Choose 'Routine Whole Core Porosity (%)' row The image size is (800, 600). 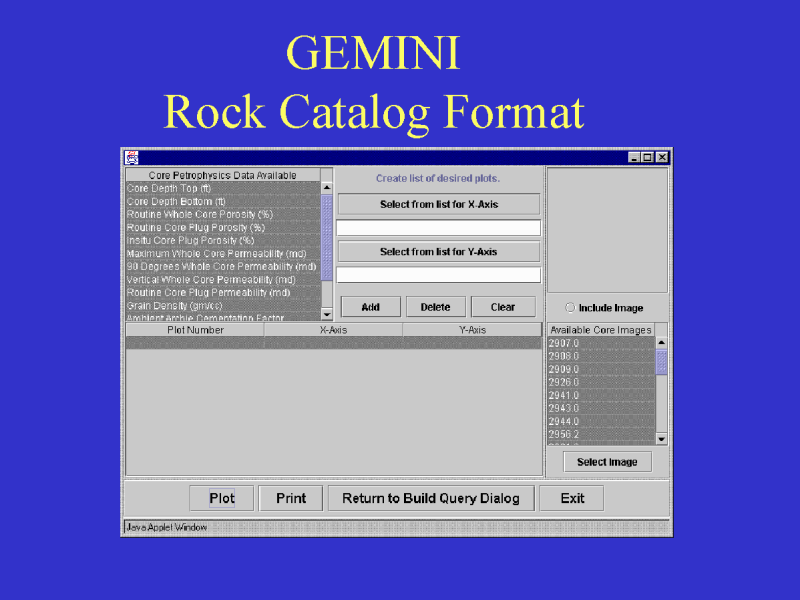223,214
